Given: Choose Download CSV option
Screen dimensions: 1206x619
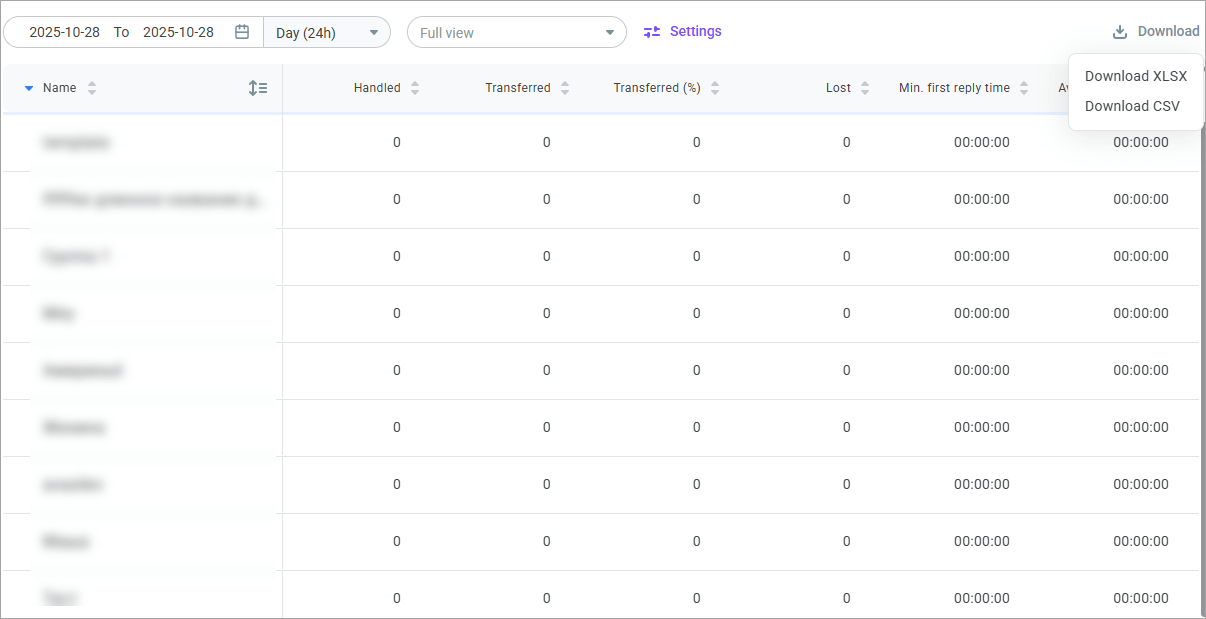Looking at the screenshot, I should (x=1132, y=106).
